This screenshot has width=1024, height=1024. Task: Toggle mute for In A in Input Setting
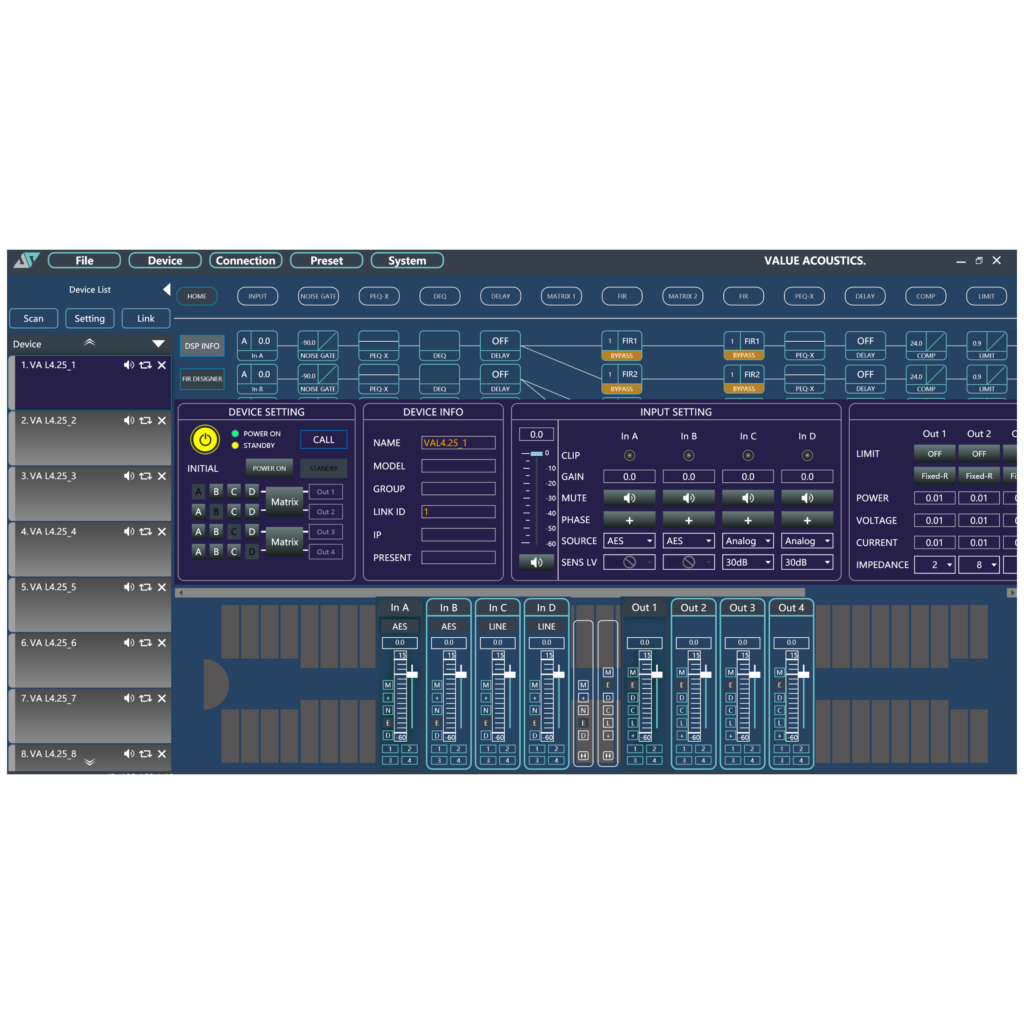pos(629,498)
